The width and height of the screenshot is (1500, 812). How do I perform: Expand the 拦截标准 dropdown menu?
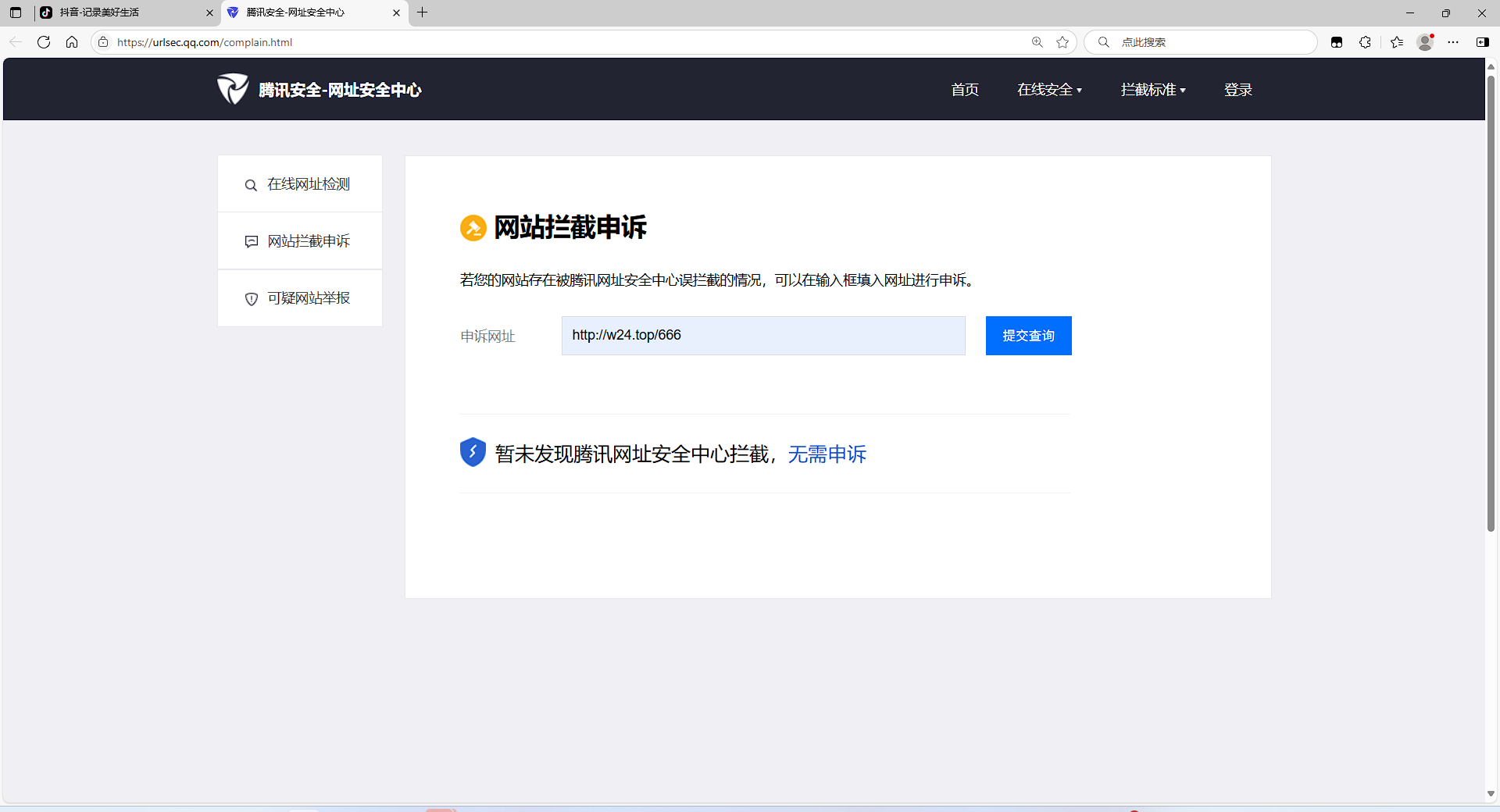(1153, 90)
